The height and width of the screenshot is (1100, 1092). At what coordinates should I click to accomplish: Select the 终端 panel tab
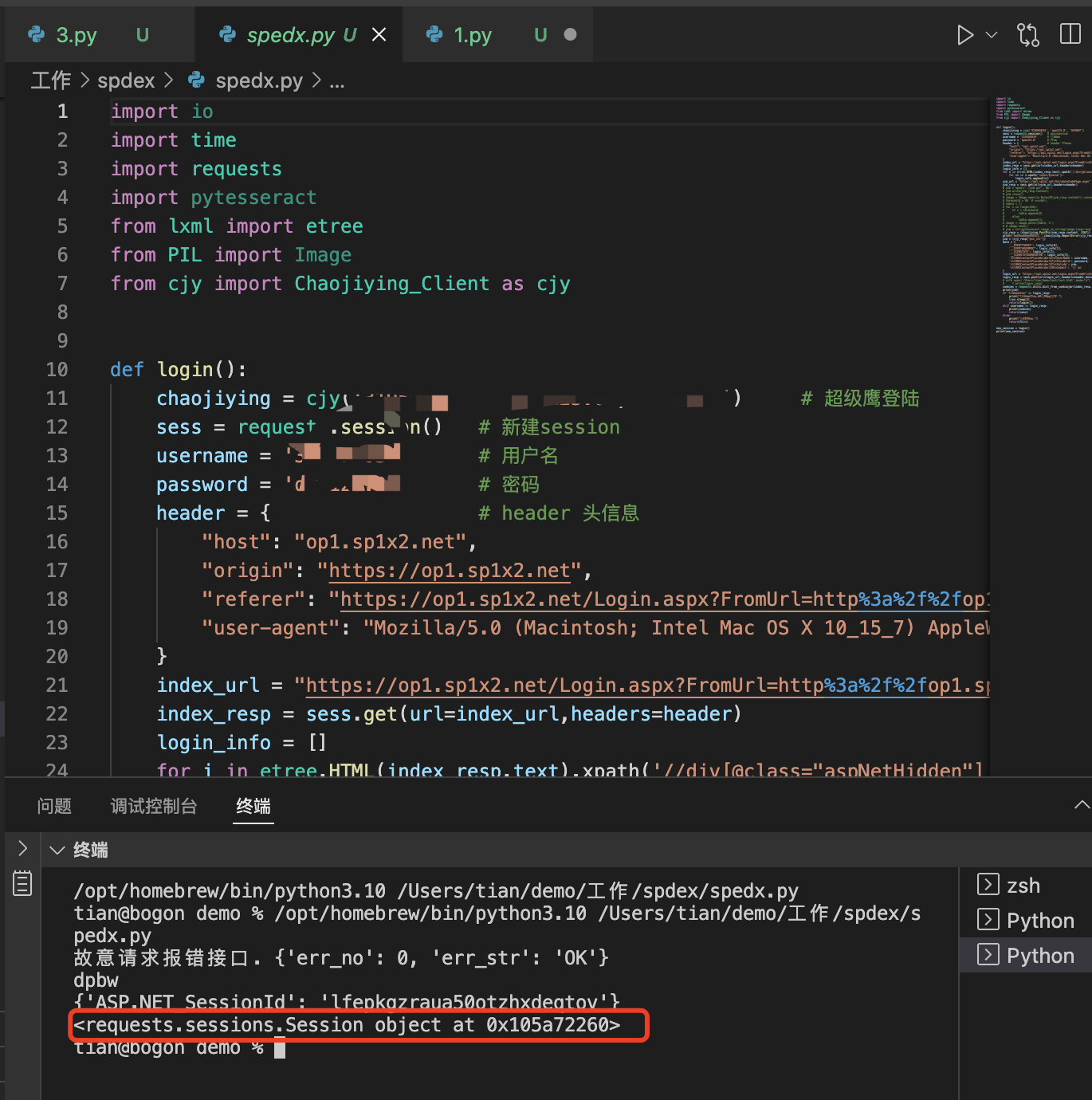[x=253, y=807]
